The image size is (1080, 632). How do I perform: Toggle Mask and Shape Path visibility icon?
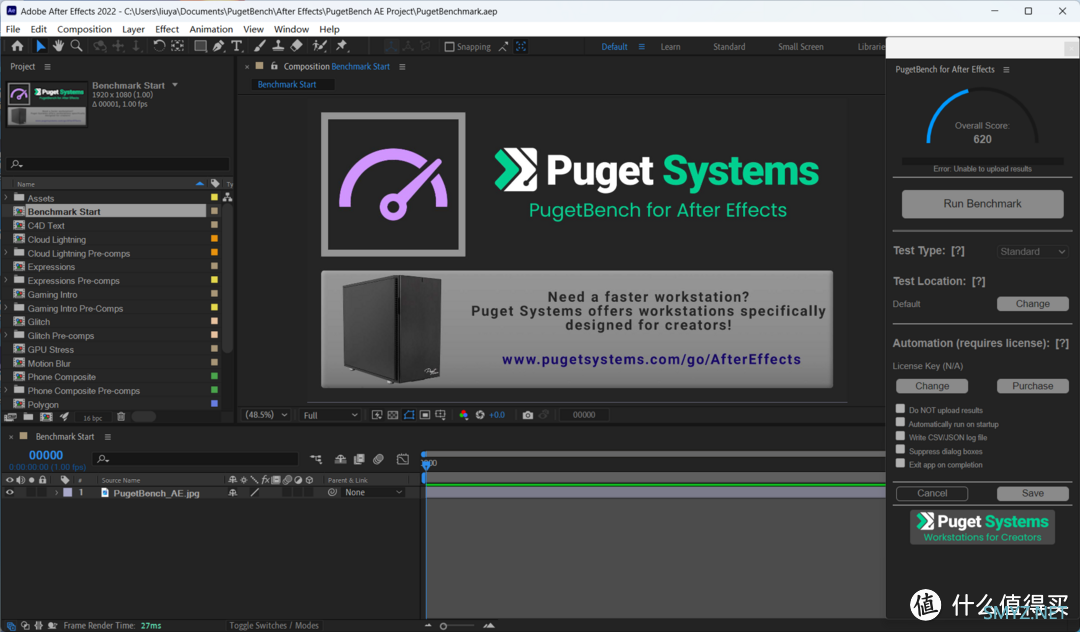[x=409, y=415]
